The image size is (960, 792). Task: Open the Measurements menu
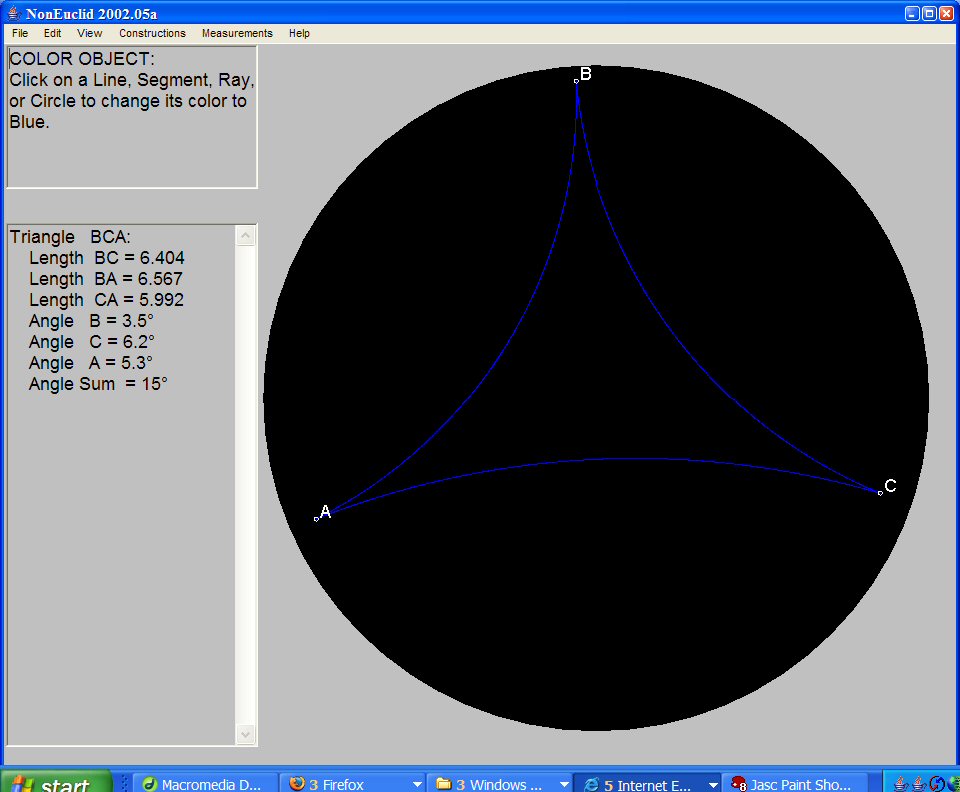click(x=237, y=33)
